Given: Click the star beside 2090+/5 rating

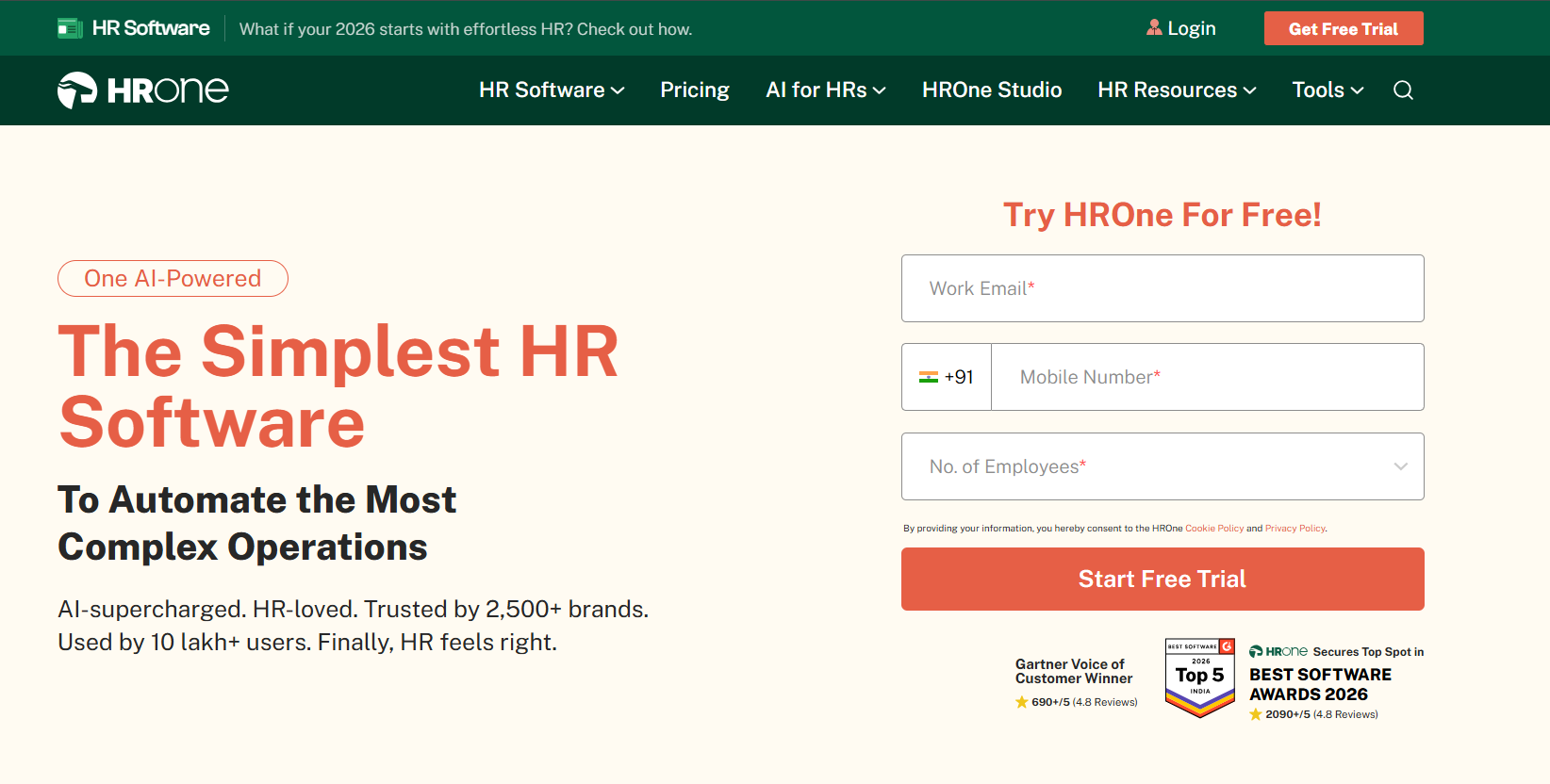Looking at the screenshot, I should [x=1256, y=714].
